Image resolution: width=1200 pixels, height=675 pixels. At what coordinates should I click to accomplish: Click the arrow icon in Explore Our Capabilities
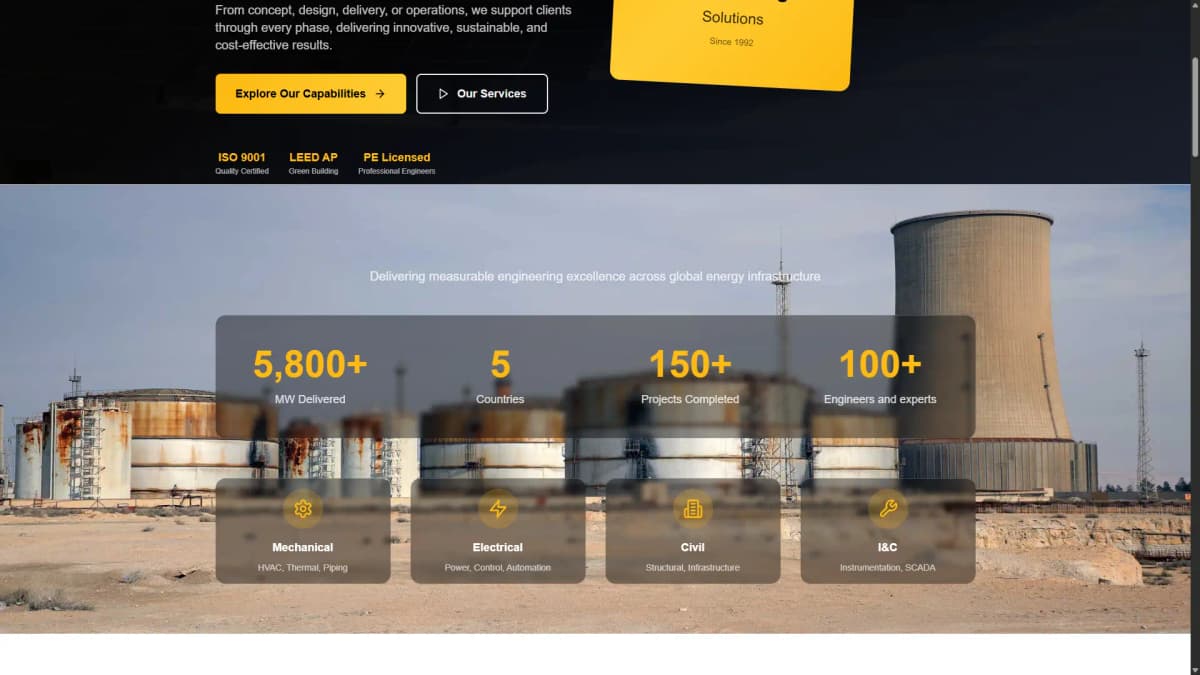(379, 93)
